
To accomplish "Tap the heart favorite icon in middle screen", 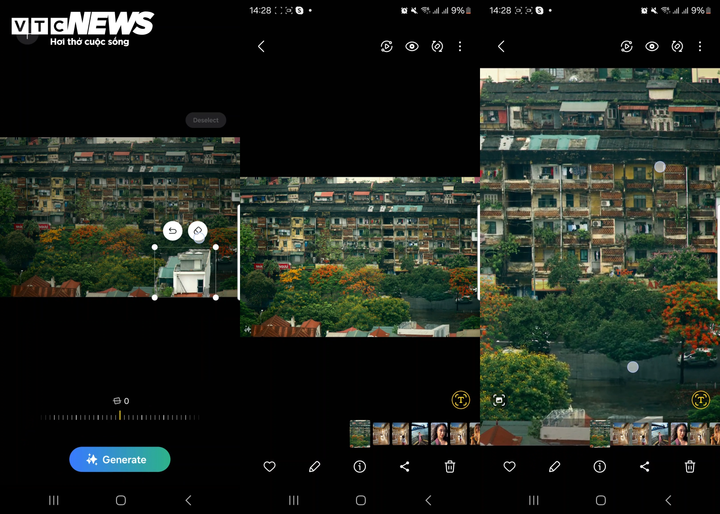I will 269,466.
